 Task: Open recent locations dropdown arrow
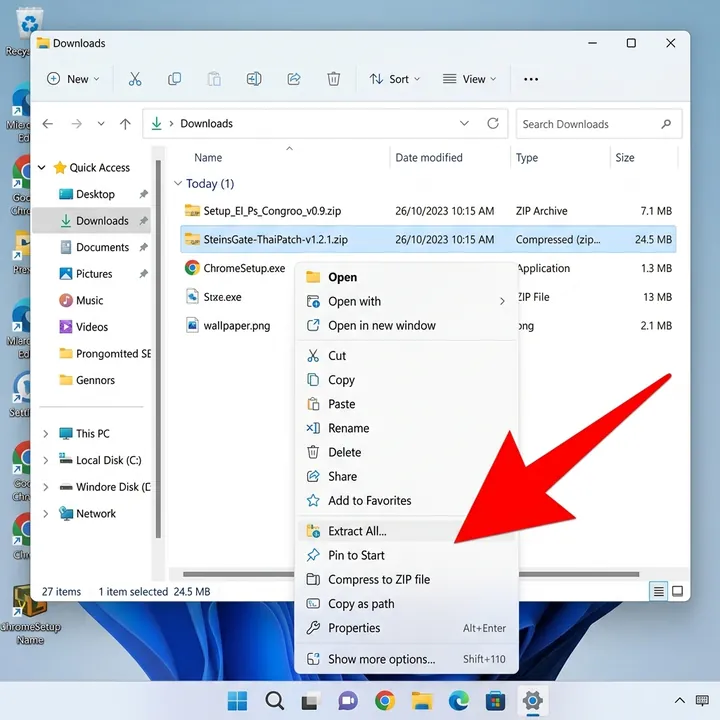101,124
